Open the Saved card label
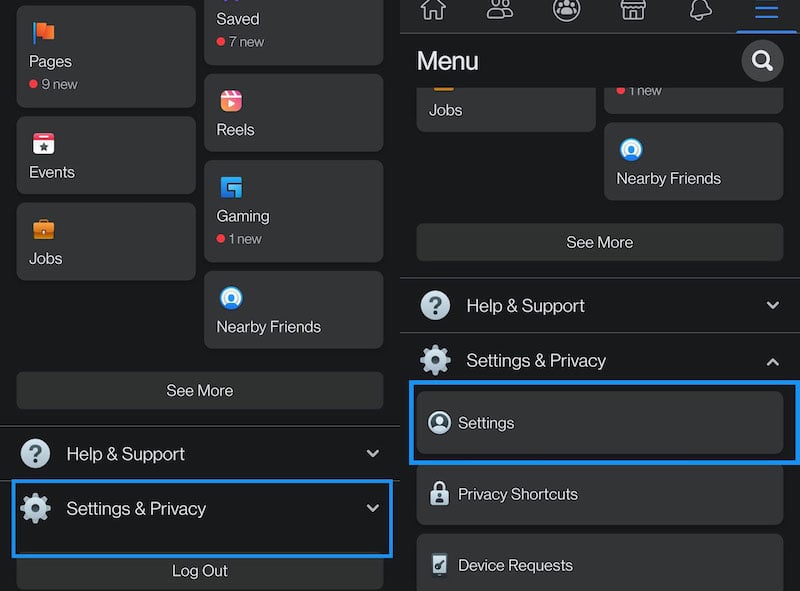This screenshot has height=591, width=800. click(238, 19)
